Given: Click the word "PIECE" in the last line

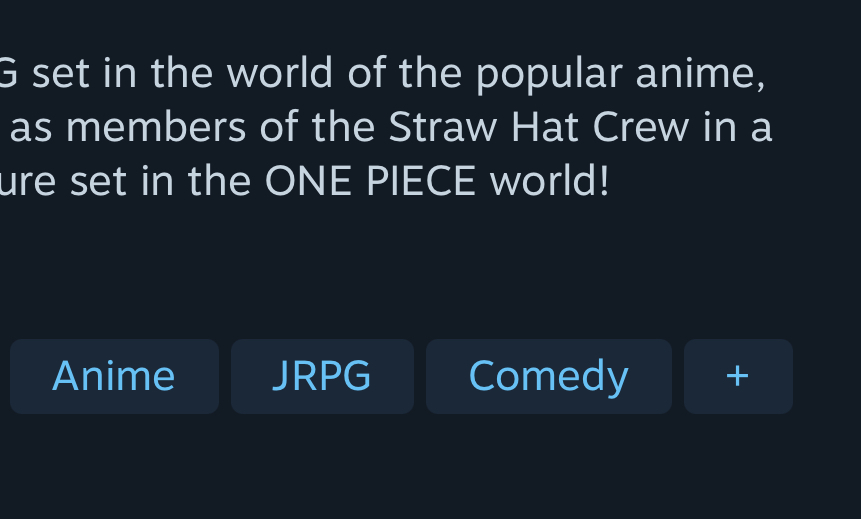Looking at the screenshot, I should pos(421,181).
